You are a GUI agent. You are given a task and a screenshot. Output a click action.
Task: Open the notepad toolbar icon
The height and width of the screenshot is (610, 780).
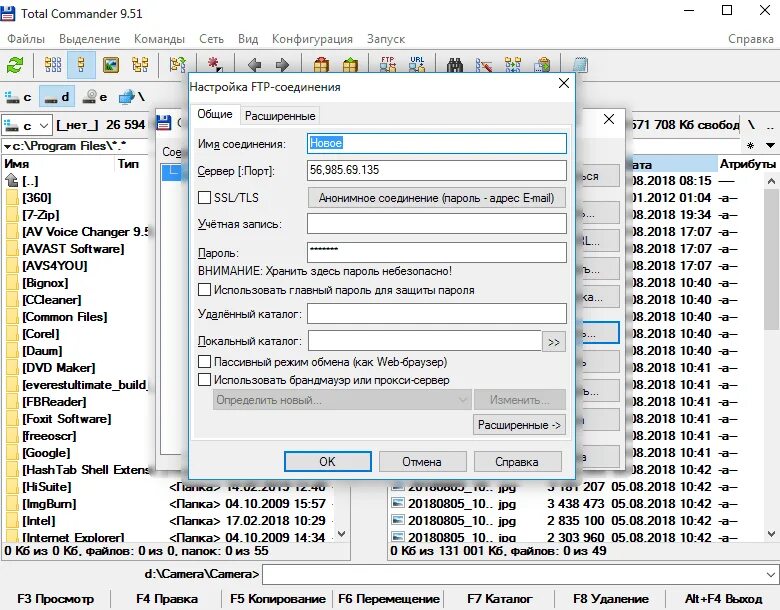[580, 65]
